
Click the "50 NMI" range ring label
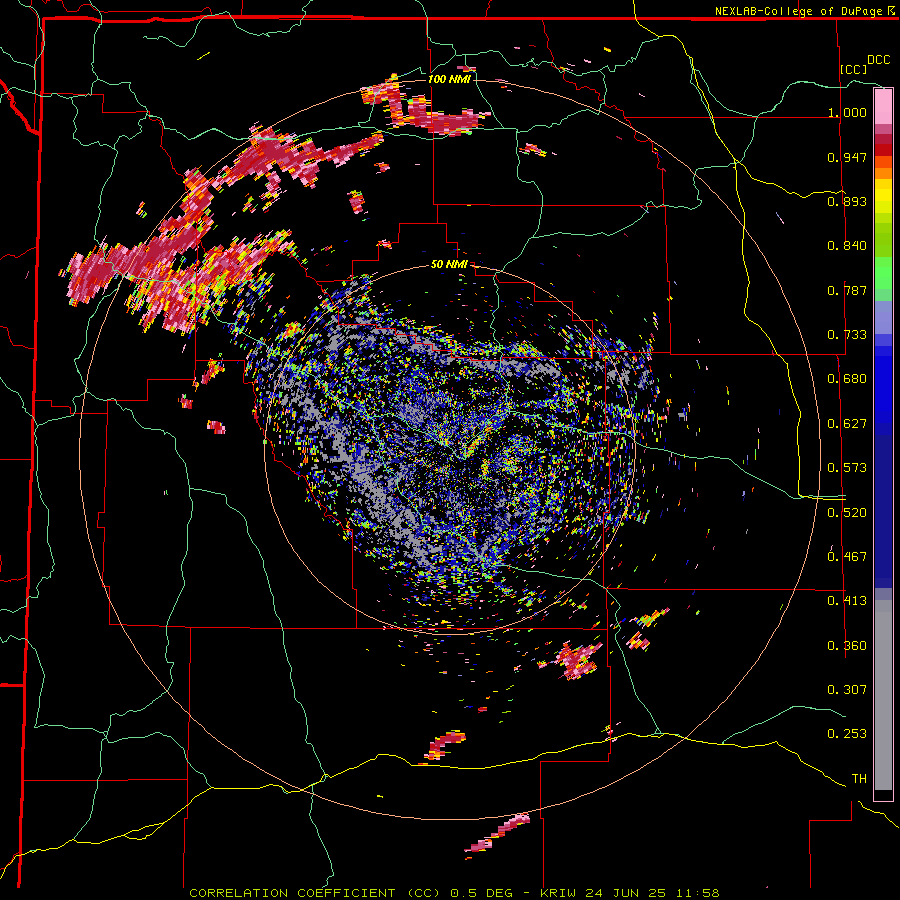click(x=449, y=265)
